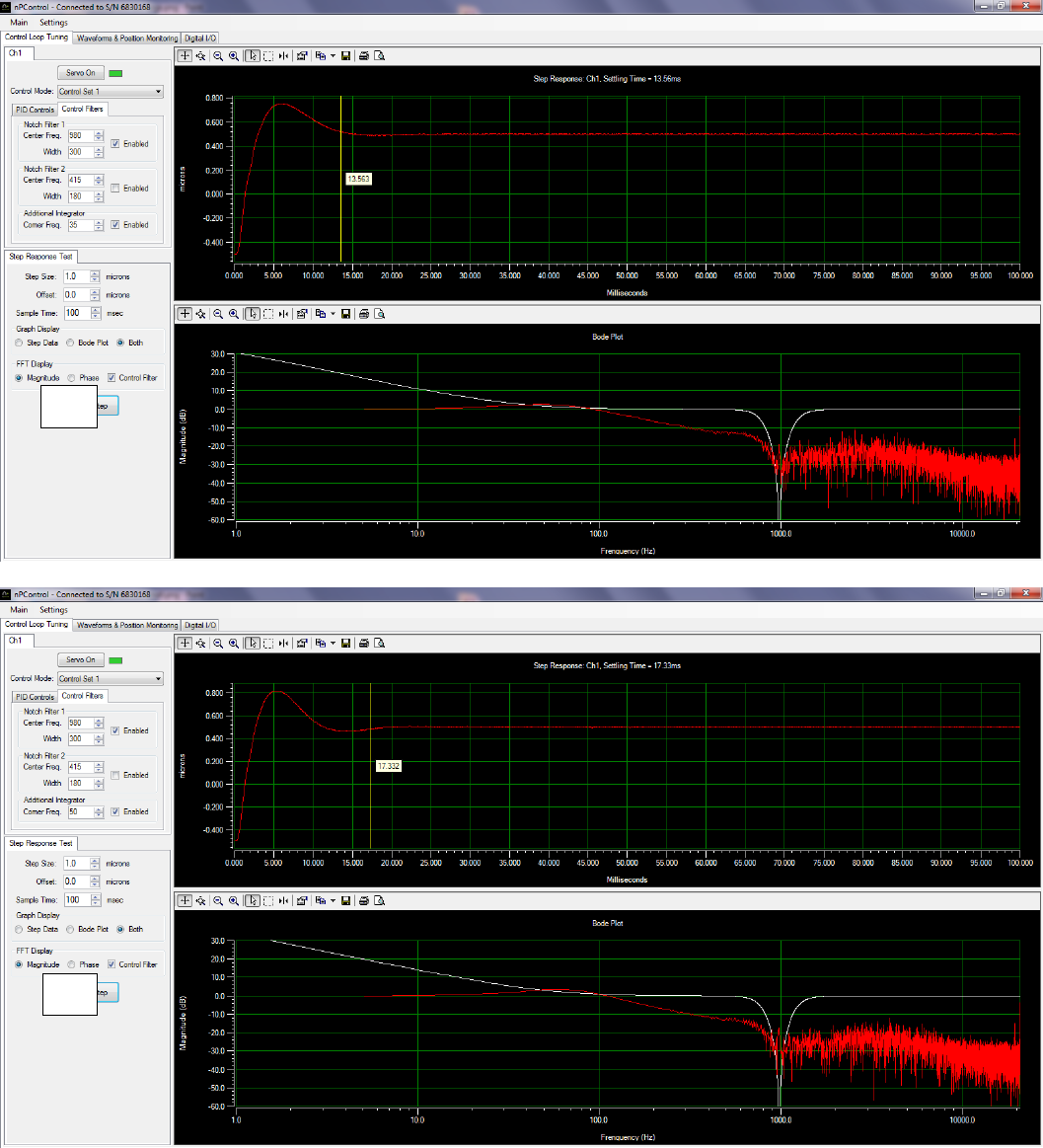
Task: Open chart properties icon in bottom window Bode Plot toolbar
Action: tap(302, 900)
